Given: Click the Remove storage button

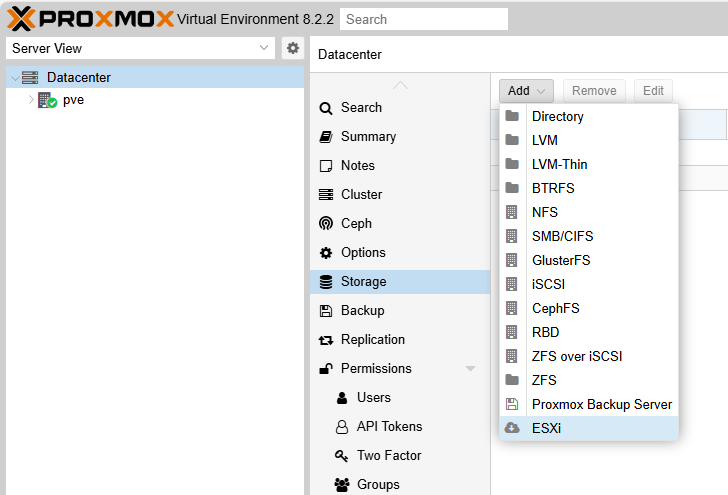Looking at the screenshot, I should (594, 91).
